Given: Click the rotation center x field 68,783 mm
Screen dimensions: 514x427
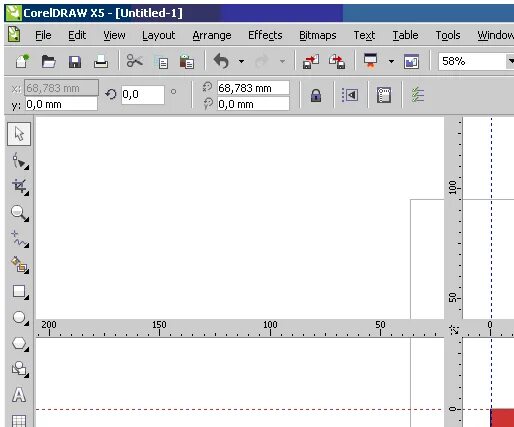Looking at the screenshot, I should pyautogui.click(x=253, y=88).
